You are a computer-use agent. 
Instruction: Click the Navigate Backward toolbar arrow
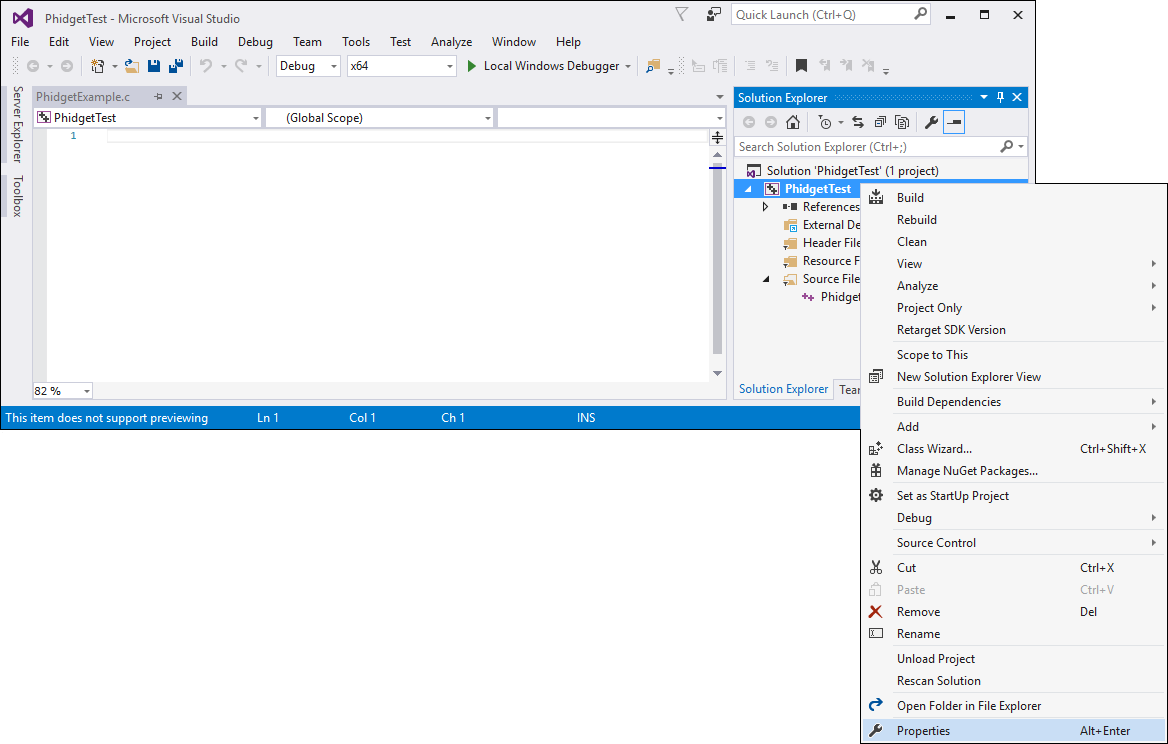[x=33, y=66]
